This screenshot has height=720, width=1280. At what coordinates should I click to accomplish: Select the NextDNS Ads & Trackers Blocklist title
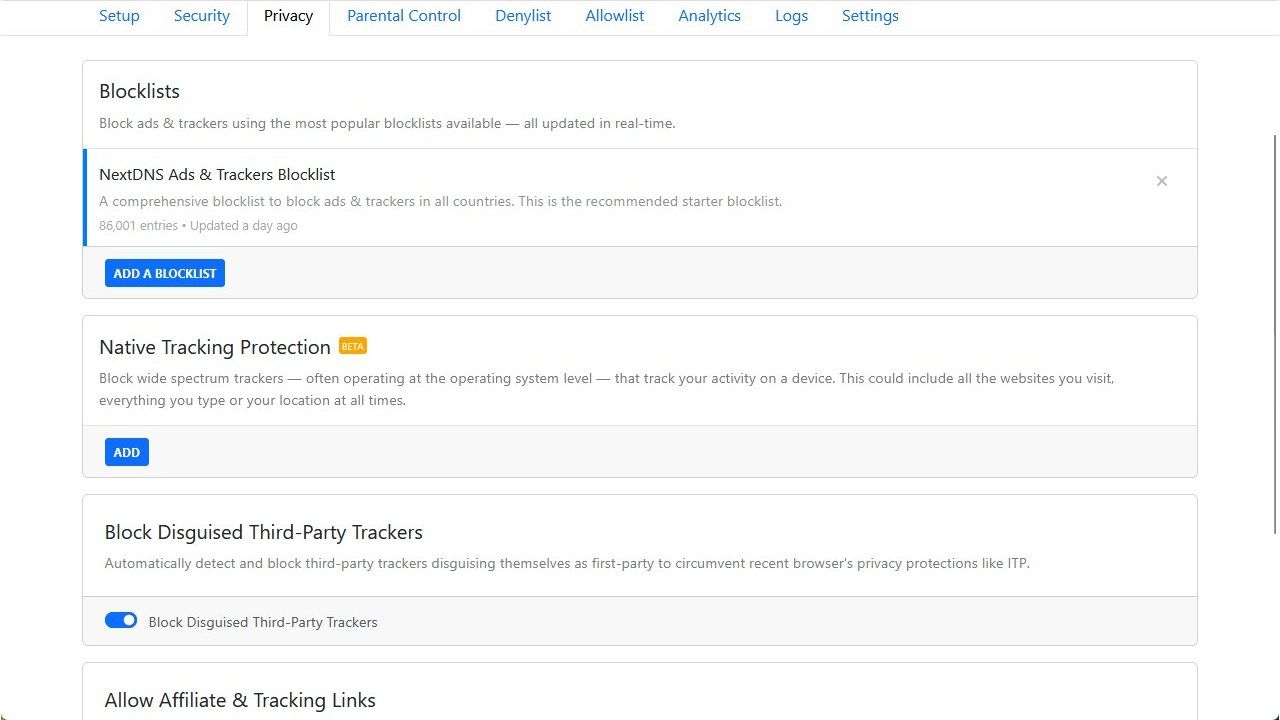[217, 174]
